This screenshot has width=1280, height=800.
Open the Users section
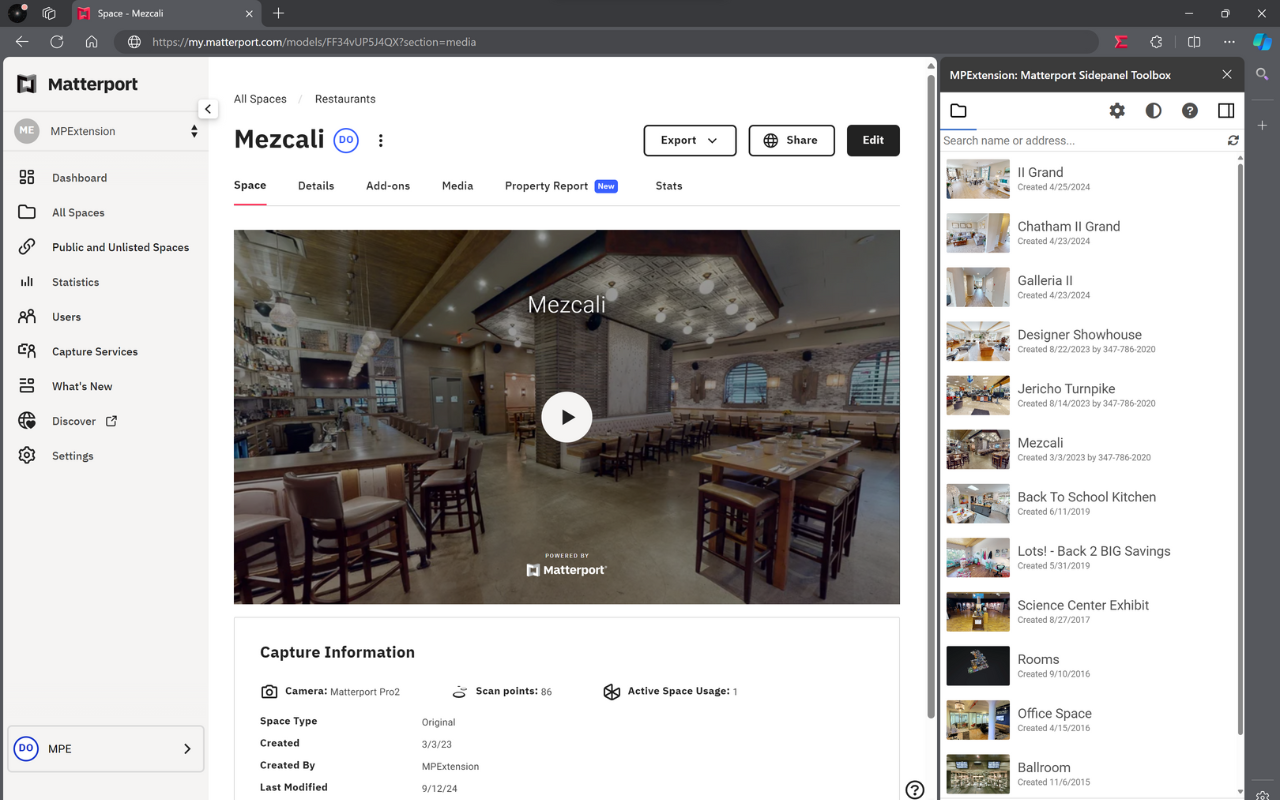(66, 316)
